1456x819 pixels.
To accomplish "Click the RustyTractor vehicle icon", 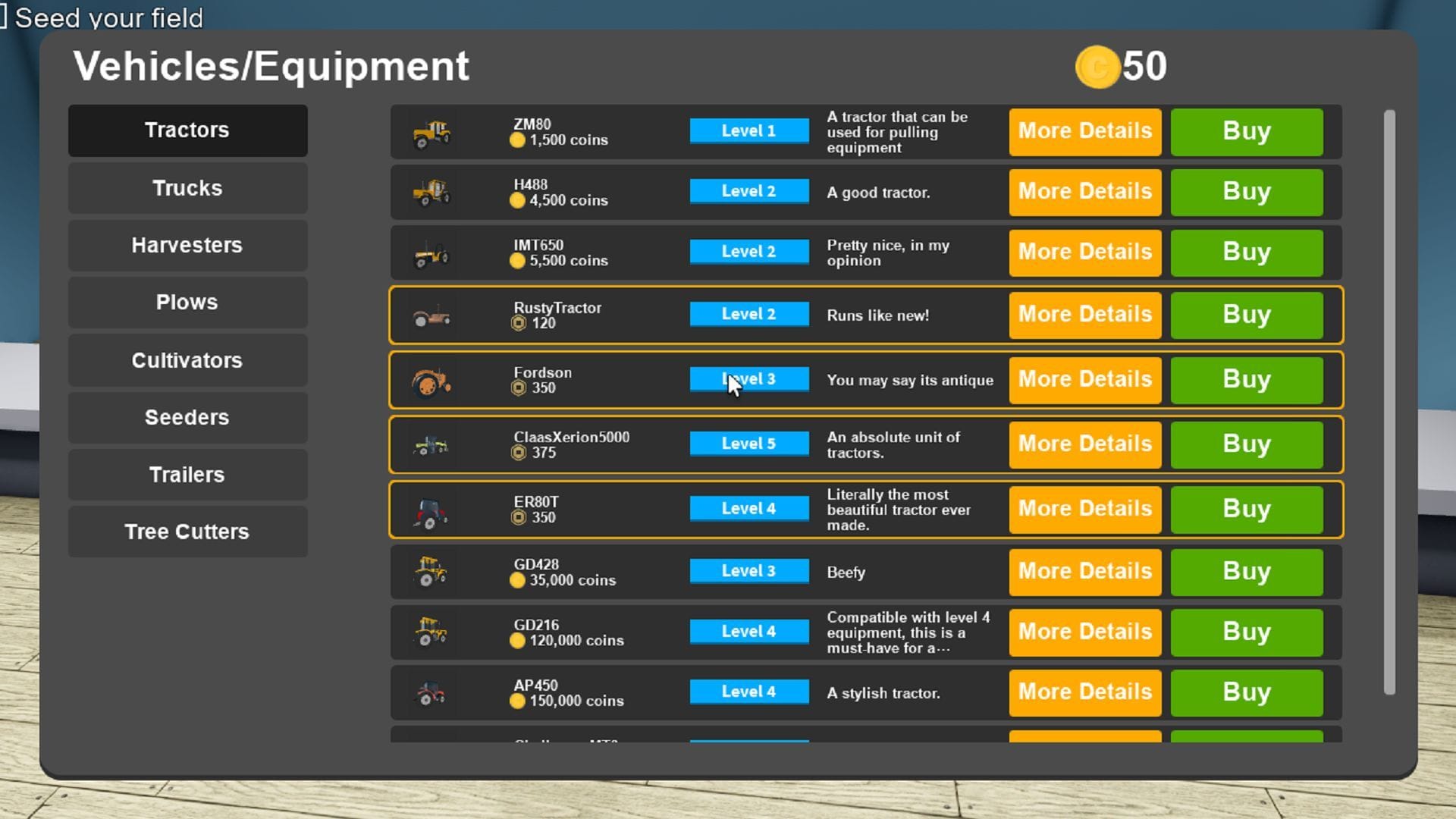I will click(431, 317).
